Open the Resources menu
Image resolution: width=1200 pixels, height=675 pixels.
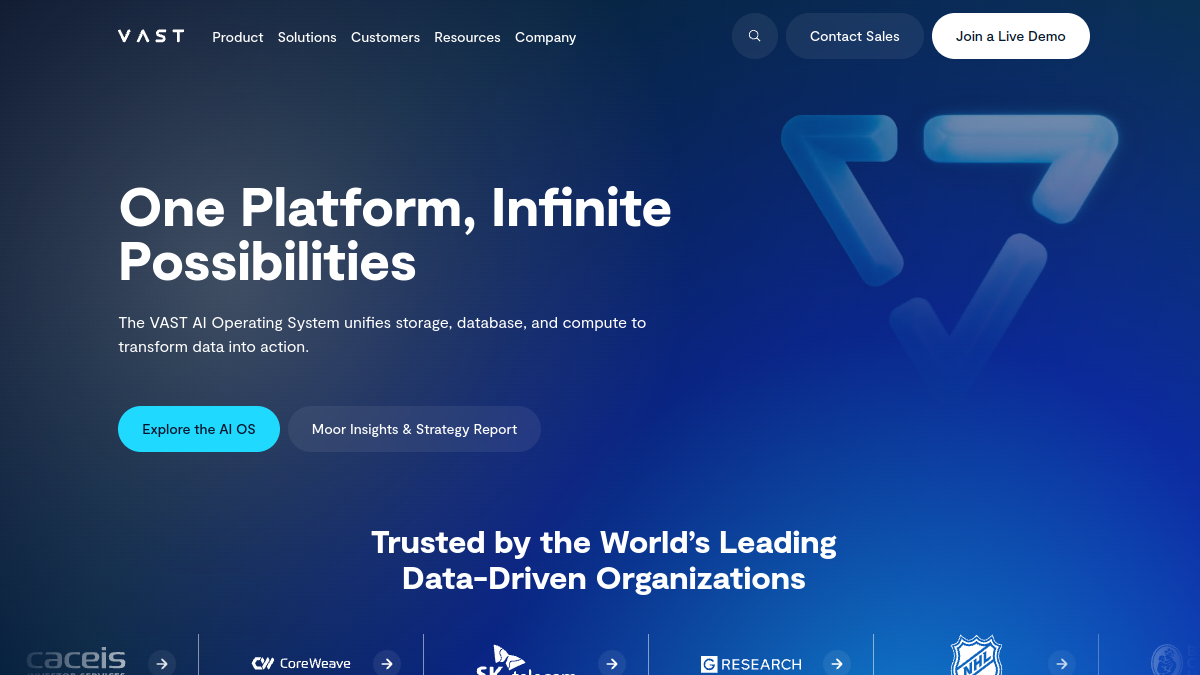(467, 37)
